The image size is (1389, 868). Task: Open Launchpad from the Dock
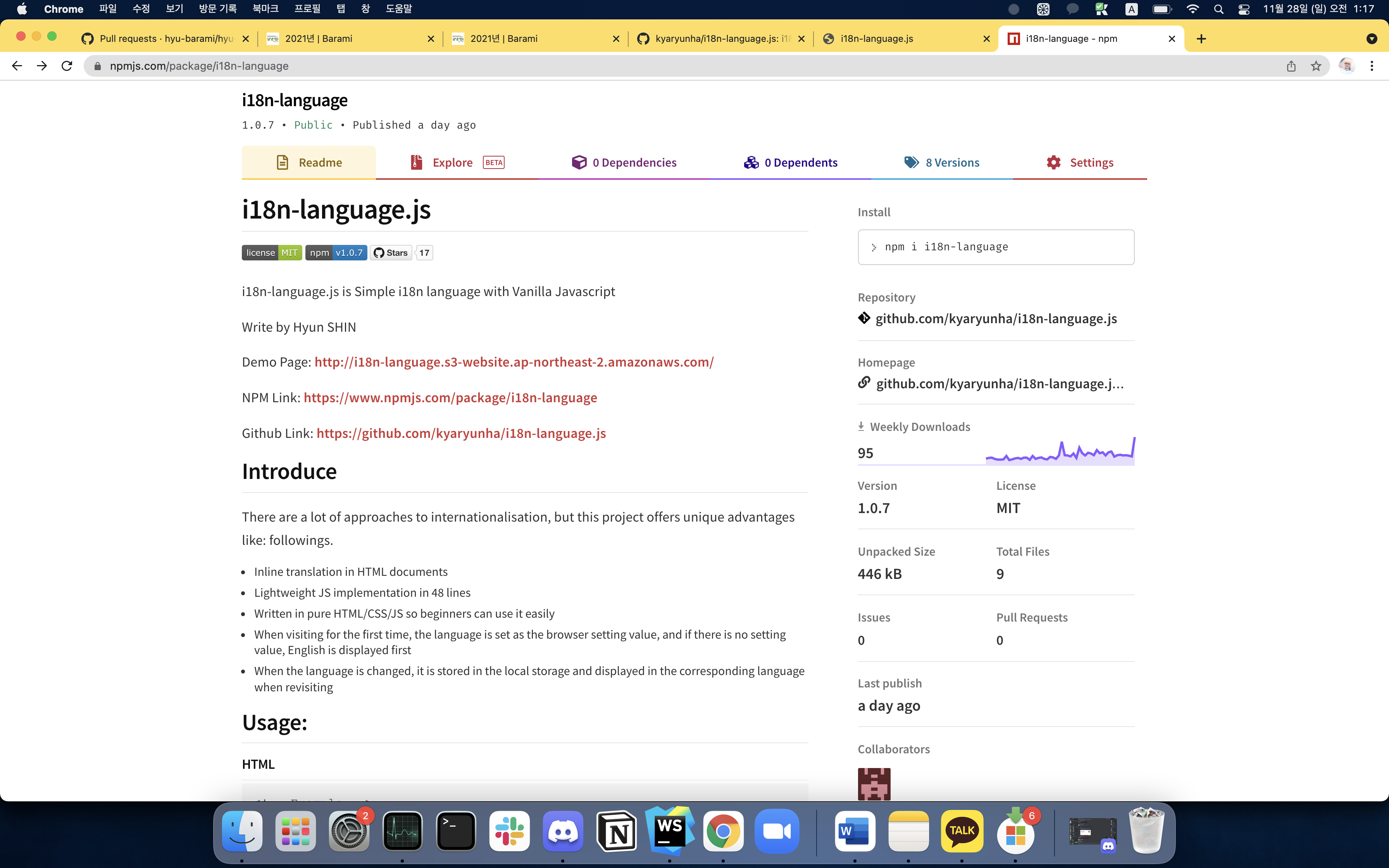pyautogui.click(x=296, y=831)
